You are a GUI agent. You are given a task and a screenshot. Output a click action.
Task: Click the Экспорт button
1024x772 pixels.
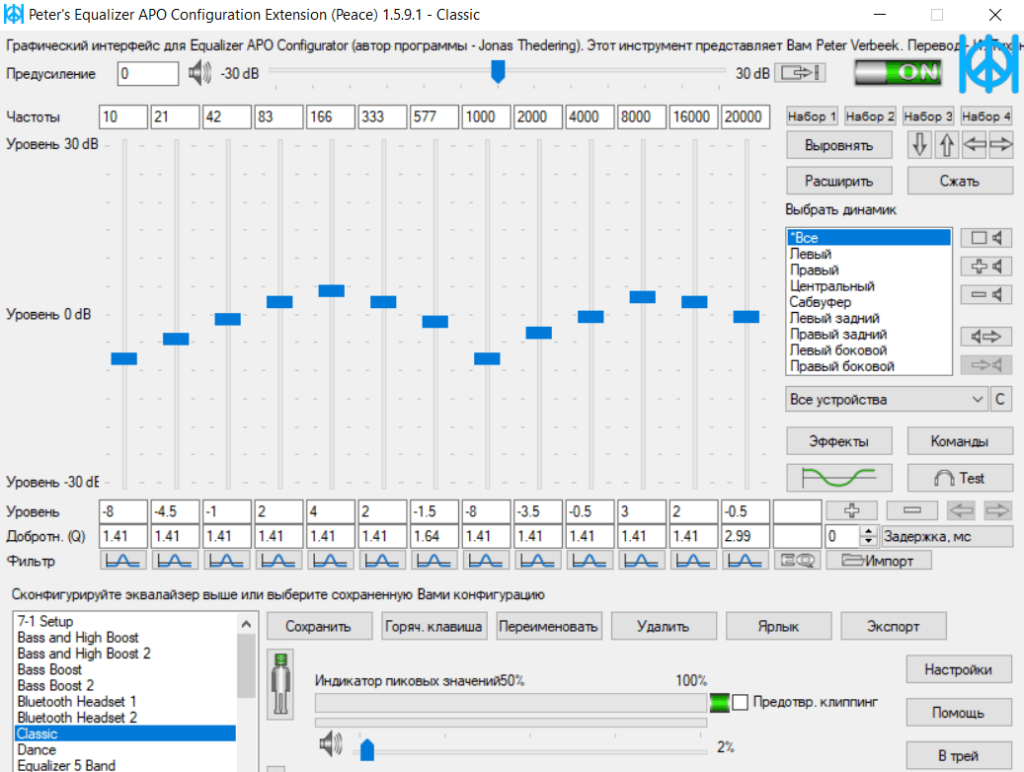coord(893,626)
